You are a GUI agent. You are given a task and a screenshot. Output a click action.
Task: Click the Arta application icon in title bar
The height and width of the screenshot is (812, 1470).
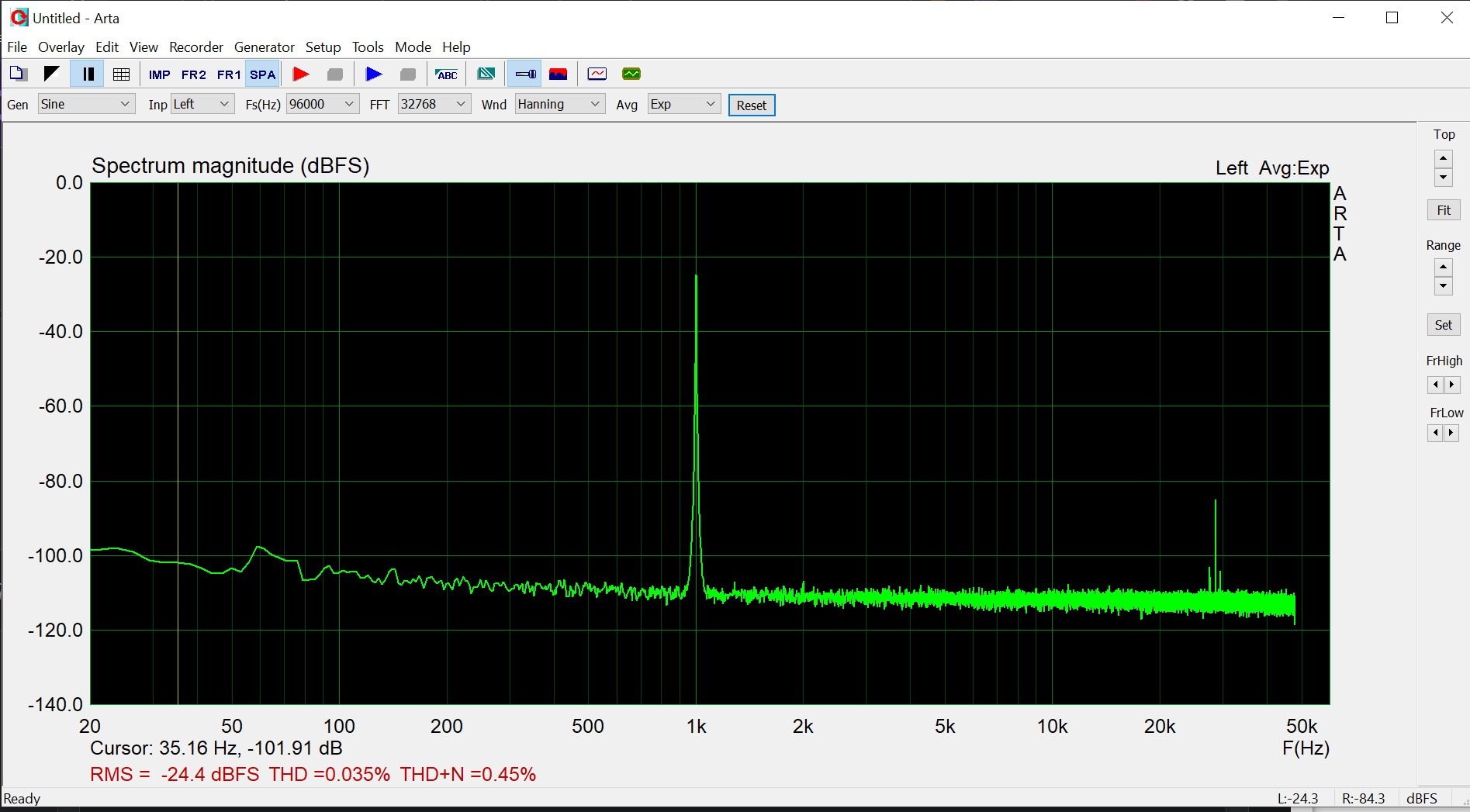19,17
